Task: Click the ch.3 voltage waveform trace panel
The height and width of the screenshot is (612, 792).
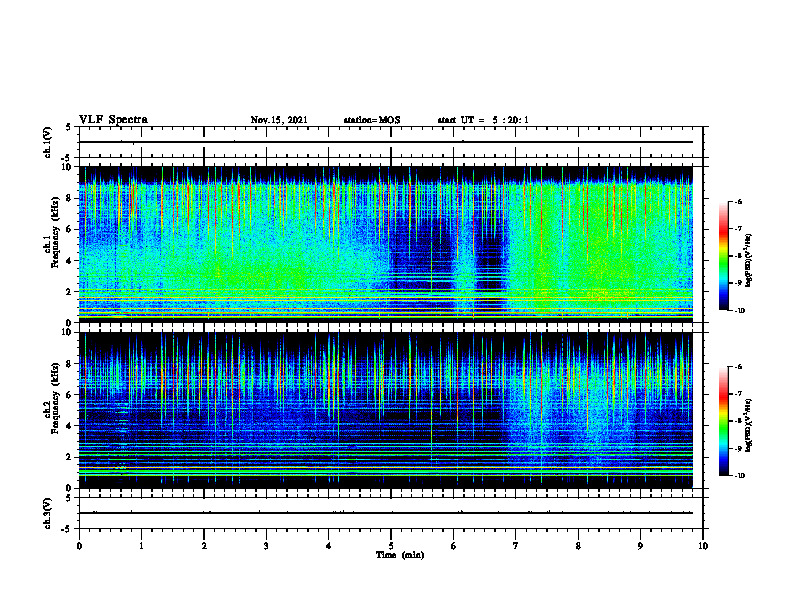Action: (x=391, y=513)
